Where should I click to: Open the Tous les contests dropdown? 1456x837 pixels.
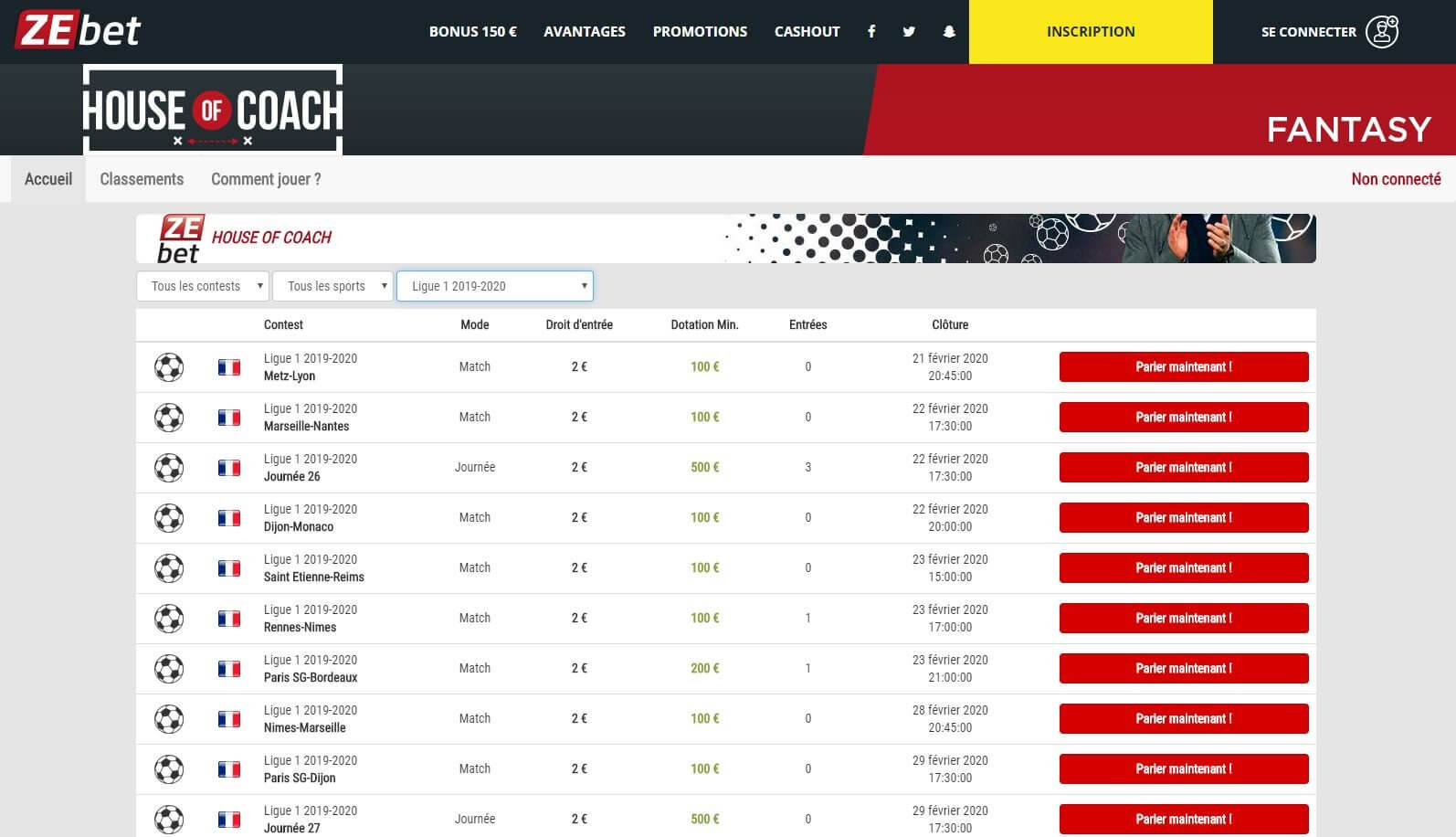pos(203,286)
